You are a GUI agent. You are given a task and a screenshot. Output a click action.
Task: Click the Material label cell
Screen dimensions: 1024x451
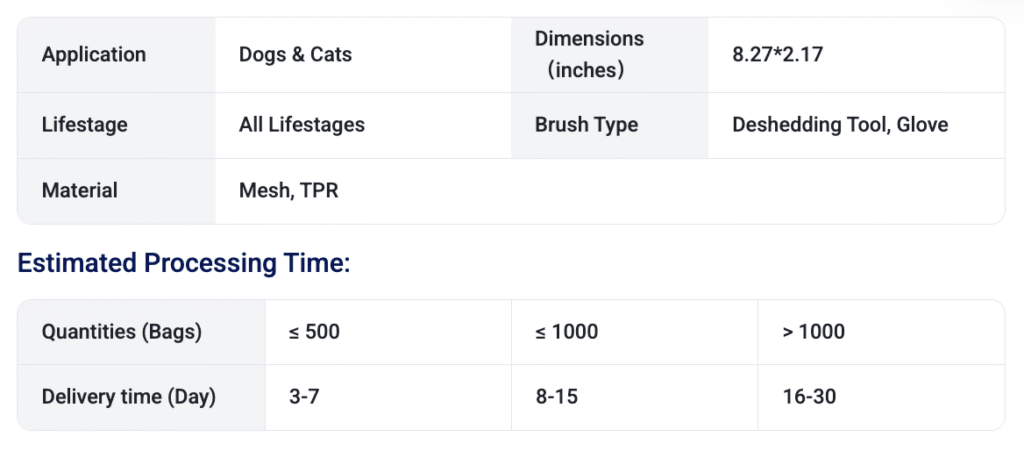tap(80, 190)
